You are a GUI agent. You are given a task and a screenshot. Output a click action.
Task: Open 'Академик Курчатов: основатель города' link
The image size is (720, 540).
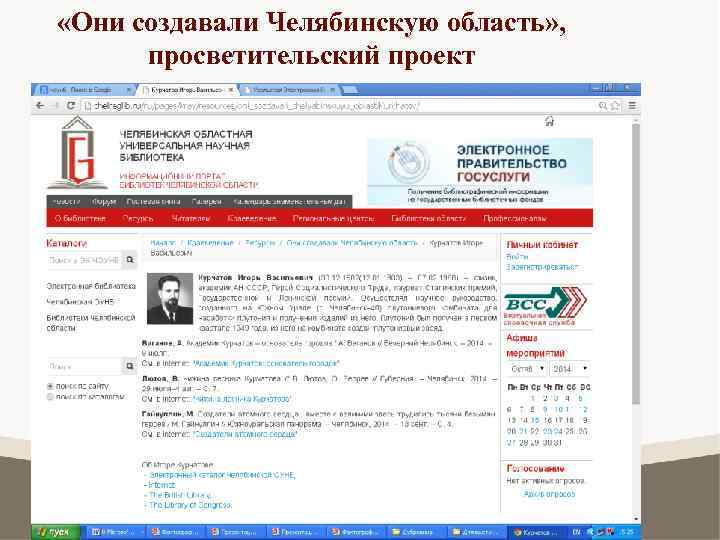[266, 363]
